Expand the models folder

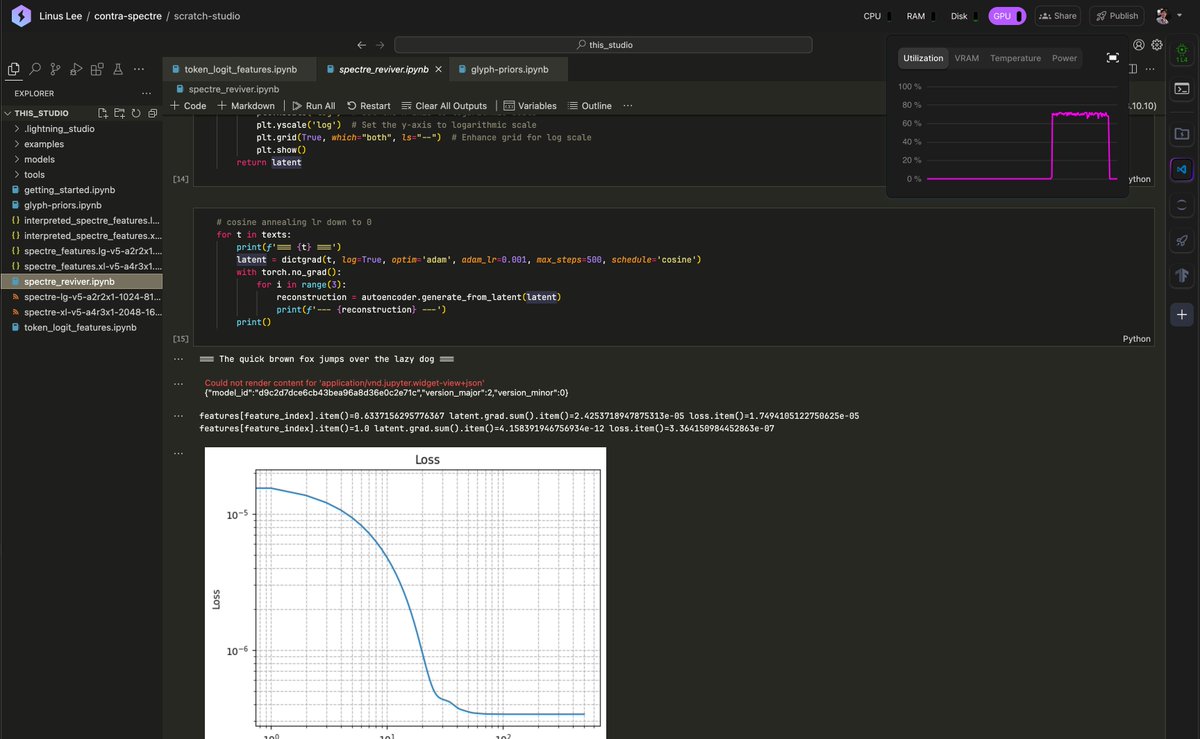40,159
